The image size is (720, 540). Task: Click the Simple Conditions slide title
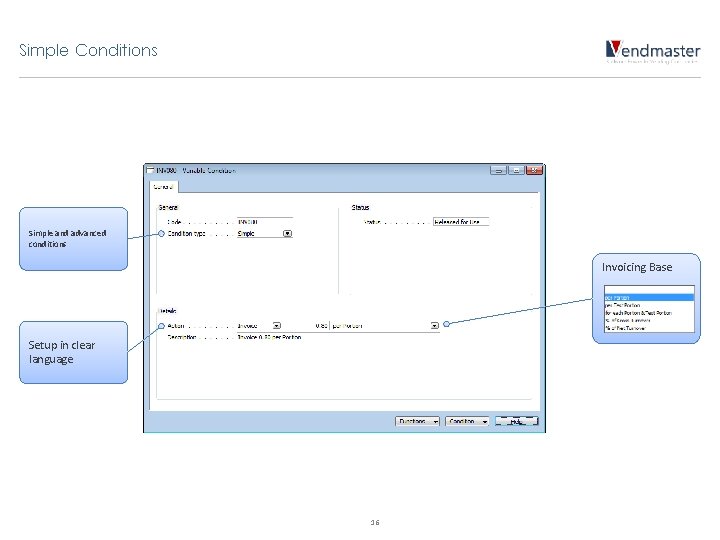coord(88,50)
